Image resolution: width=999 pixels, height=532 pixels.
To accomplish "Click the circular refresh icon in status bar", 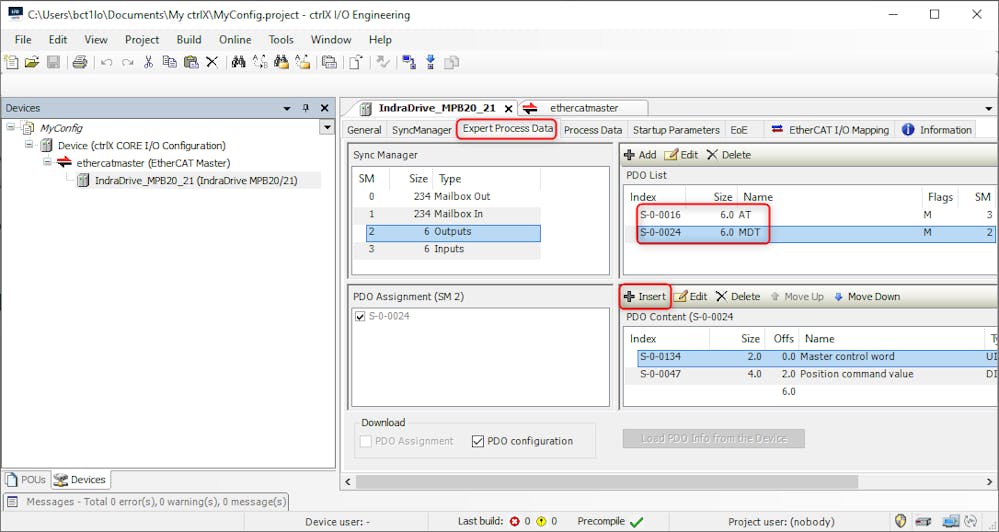I will tap(972, 521).
